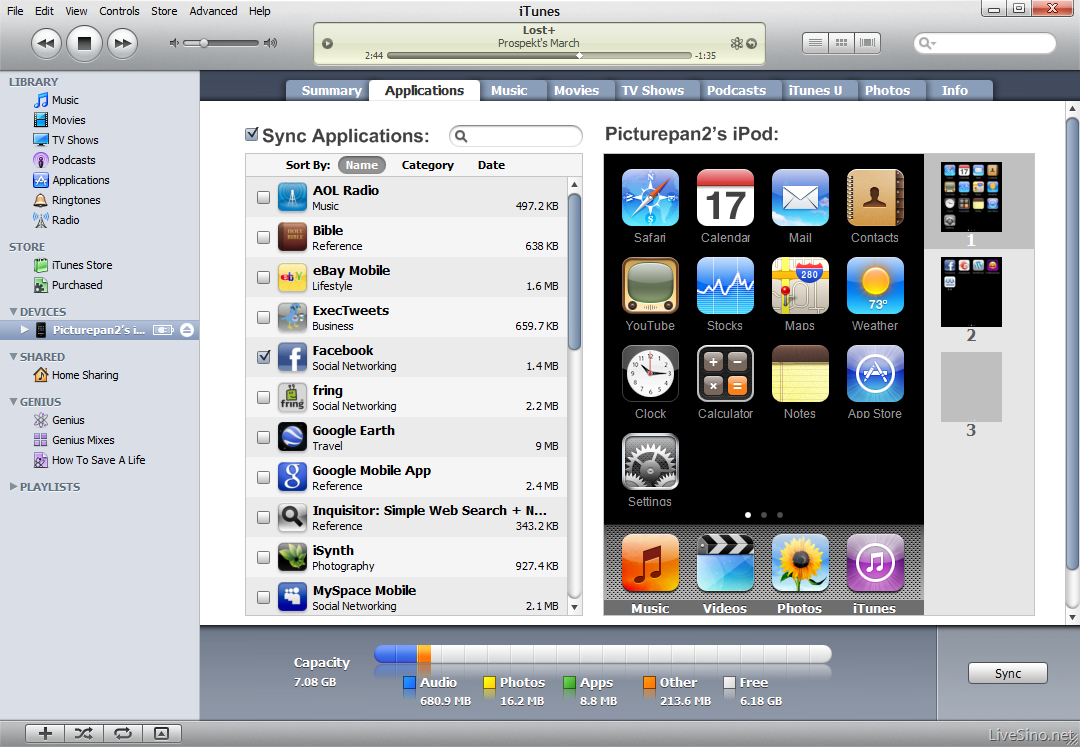Enable the AOL Radio checkbox
Image resolution: width=1080 pixels, height=747 pixels.
263,198
